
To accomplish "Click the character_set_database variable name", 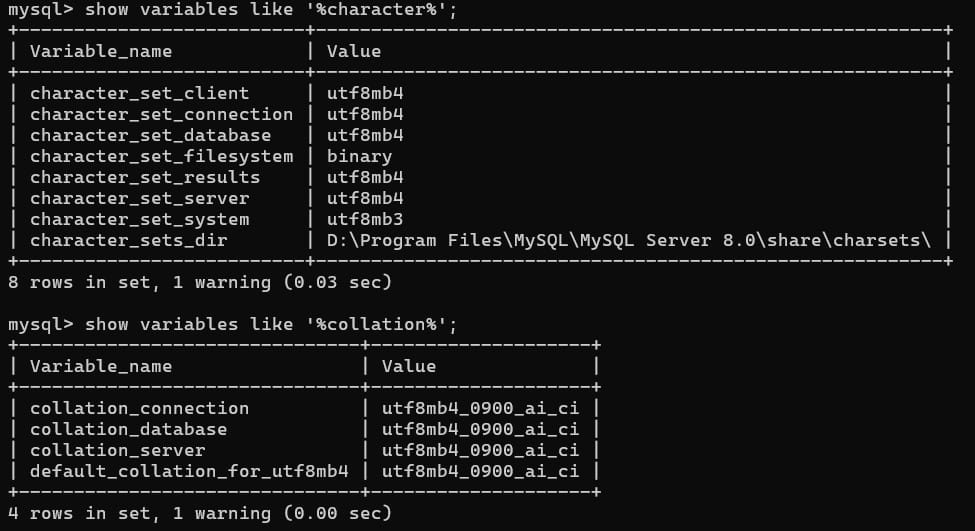I will [x=150, y=135].
